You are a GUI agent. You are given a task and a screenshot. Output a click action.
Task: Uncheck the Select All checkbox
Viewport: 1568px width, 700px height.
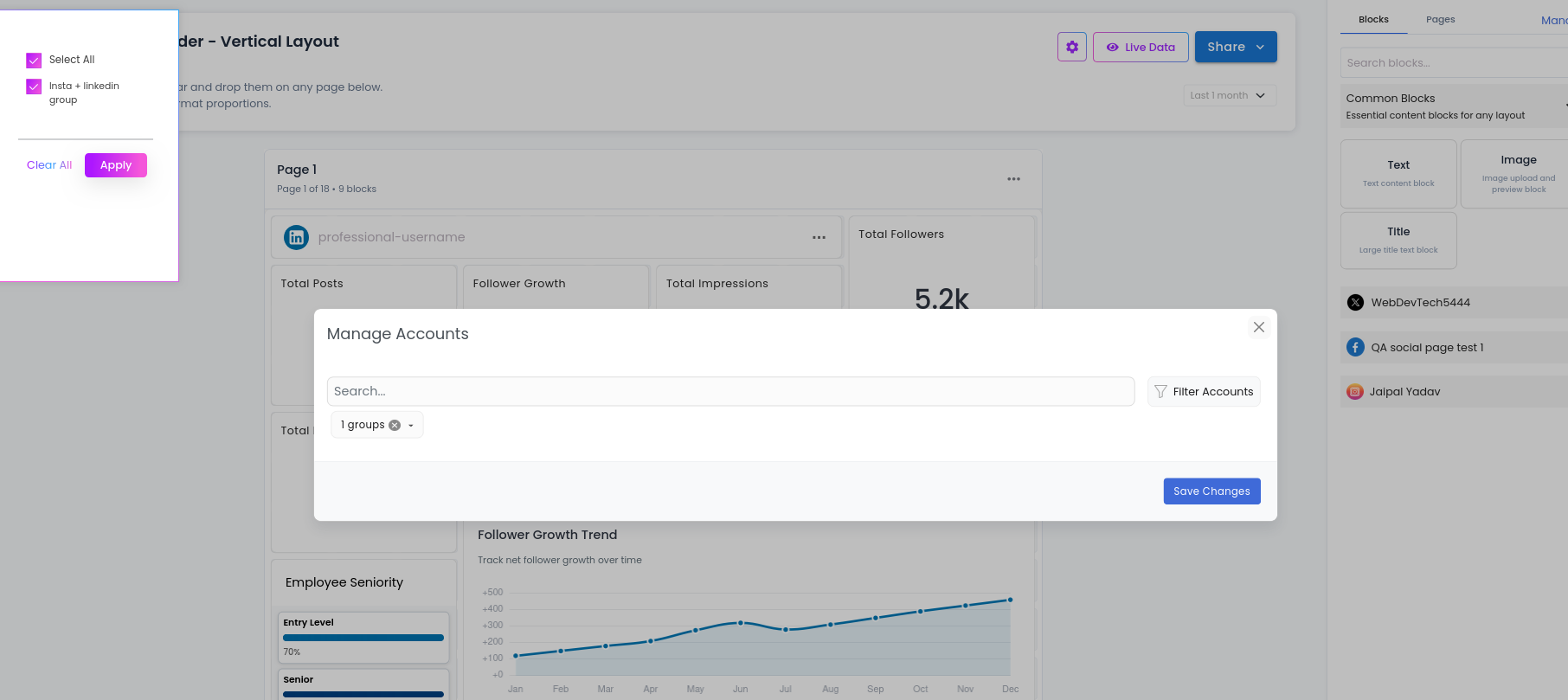coord(34,61)
